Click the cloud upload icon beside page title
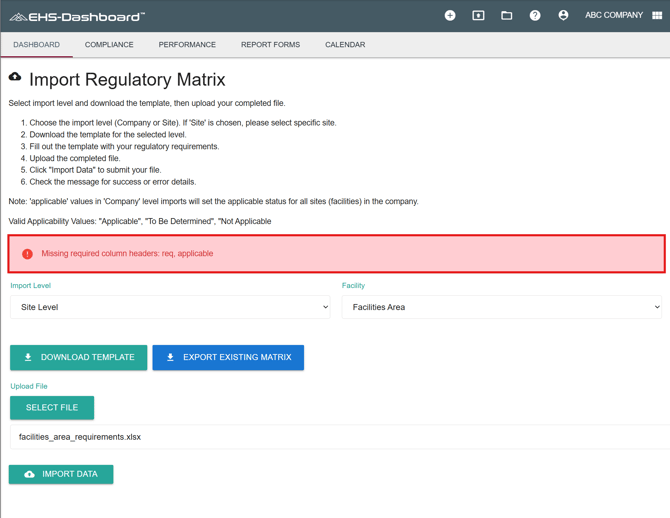Image resolution: width=670 pixels, height=518 pixels. click(15, 77)
